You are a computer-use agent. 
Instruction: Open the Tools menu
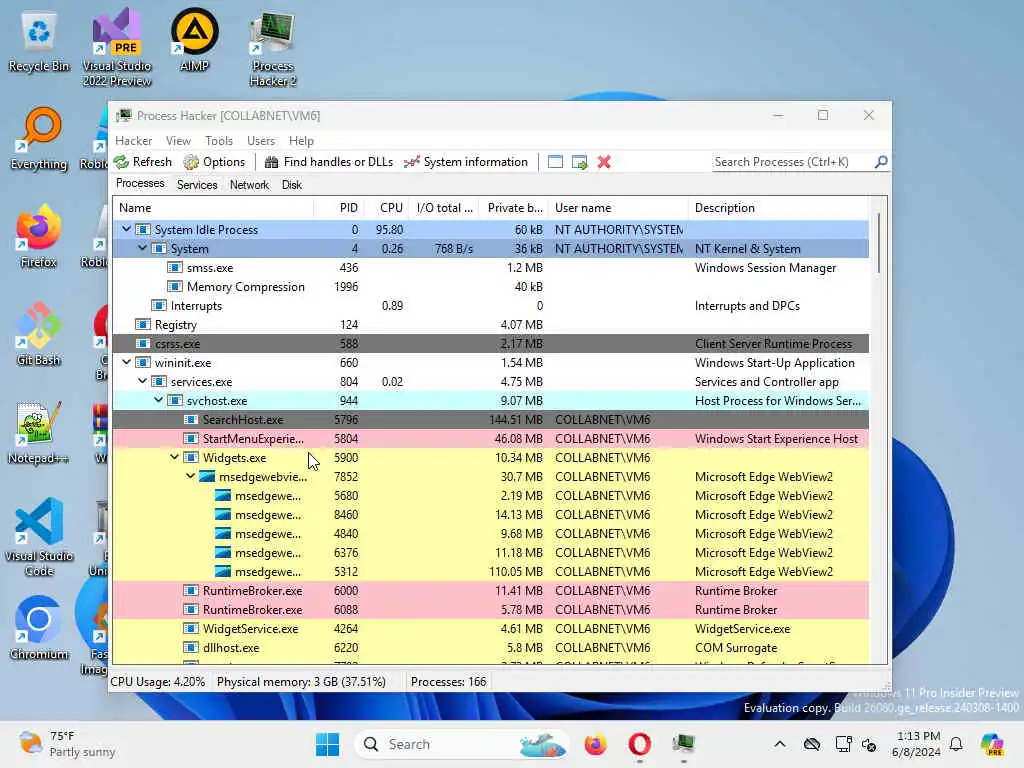tap(219, 140)
